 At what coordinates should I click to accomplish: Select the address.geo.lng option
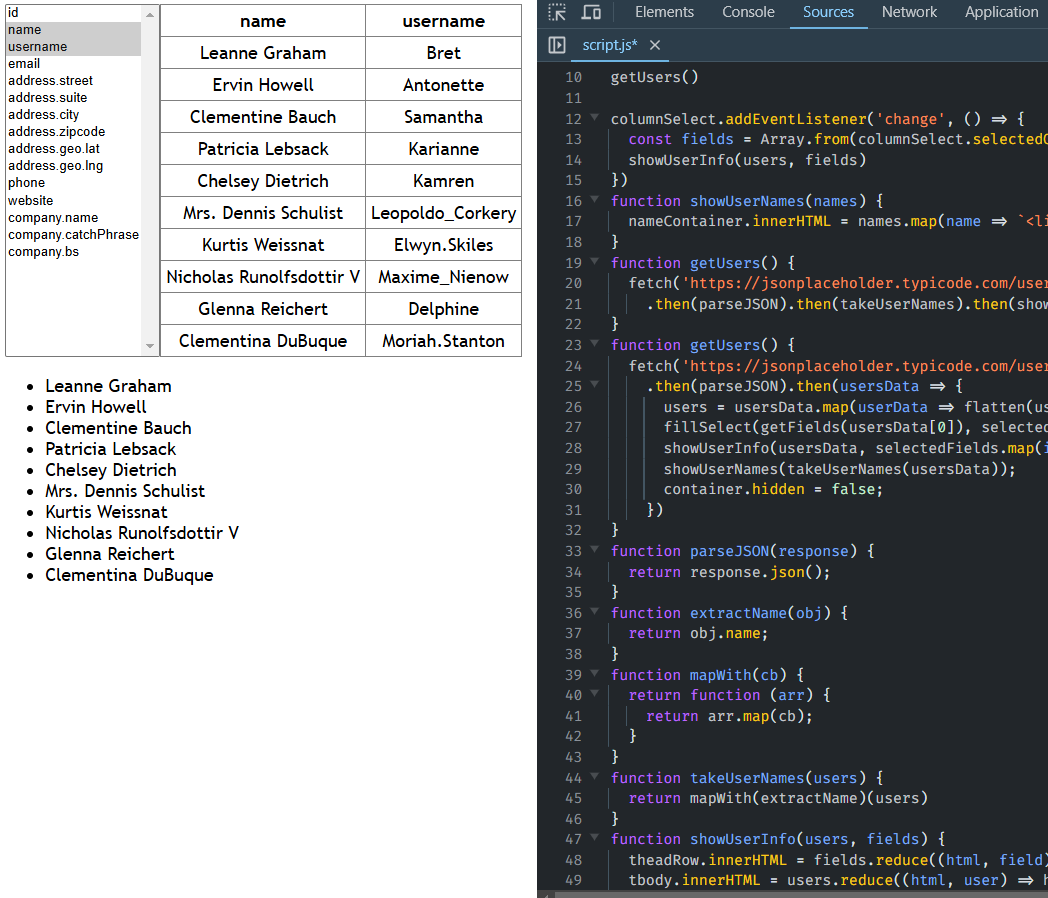point(74,166)
